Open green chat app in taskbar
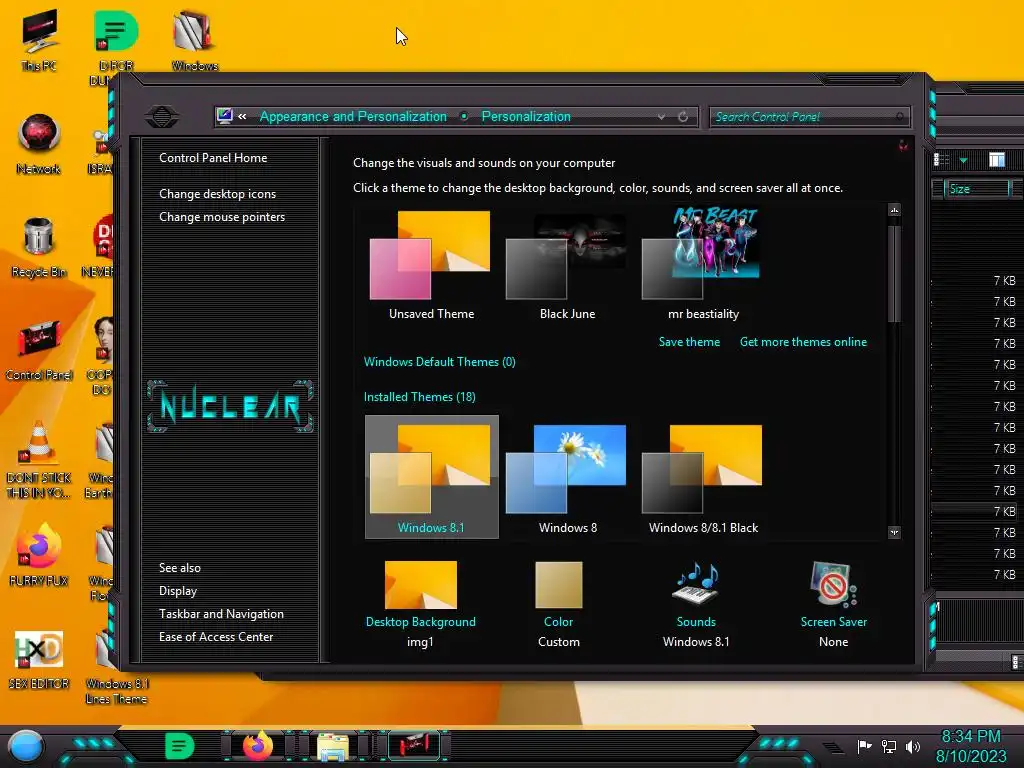Viewport: 1024px width, 768px height. 180,746
